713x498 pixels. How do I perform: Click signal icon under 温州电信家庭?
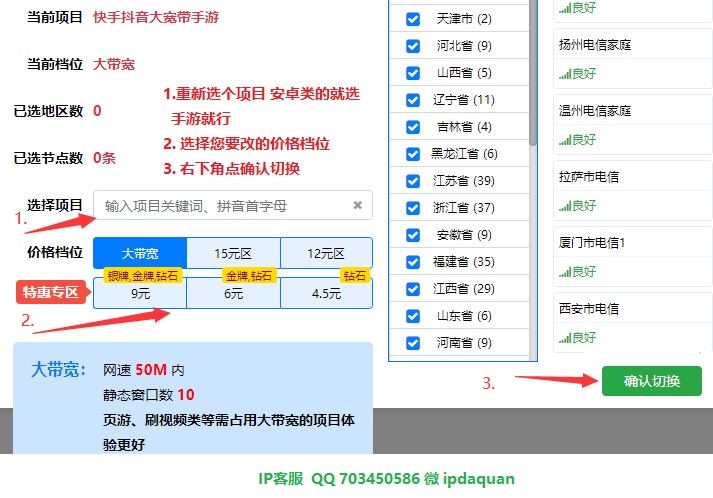[565, 139]
